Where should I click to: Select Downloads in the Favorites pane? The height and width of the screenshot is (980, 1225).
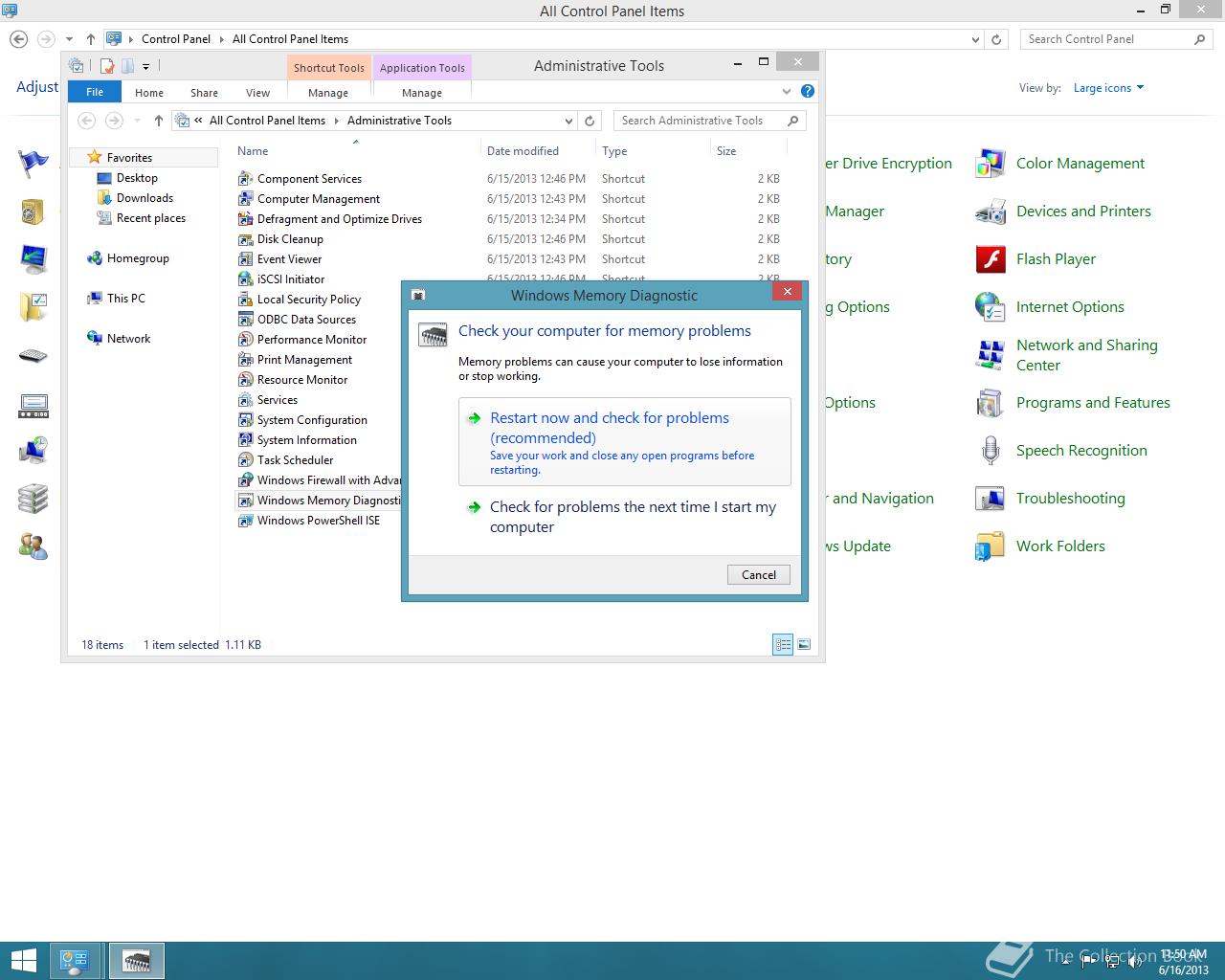coord(145,198)
